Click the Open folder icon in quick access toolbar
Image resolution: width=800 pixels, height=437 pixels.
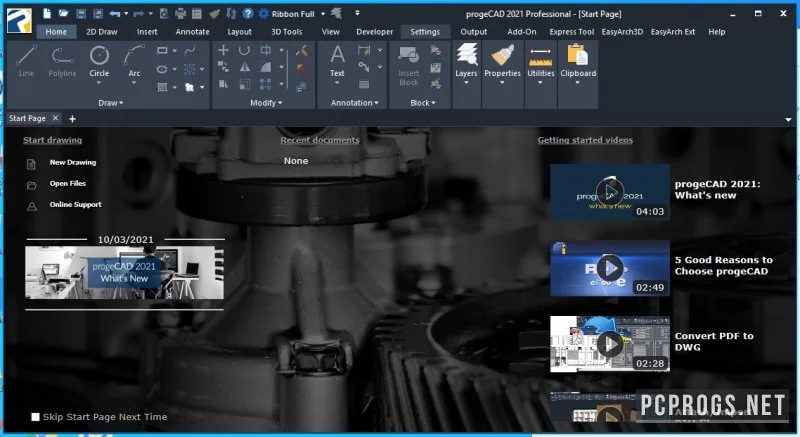click(x=63, y=14)
